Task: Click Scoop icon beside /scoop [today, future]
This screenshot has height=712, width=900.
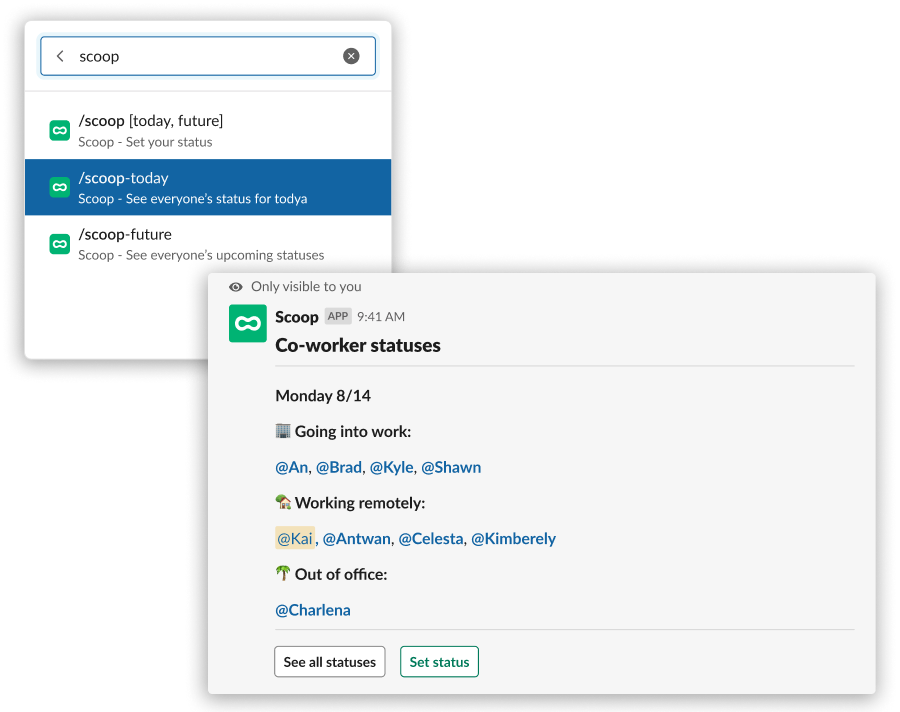Action: click(60, 130)
